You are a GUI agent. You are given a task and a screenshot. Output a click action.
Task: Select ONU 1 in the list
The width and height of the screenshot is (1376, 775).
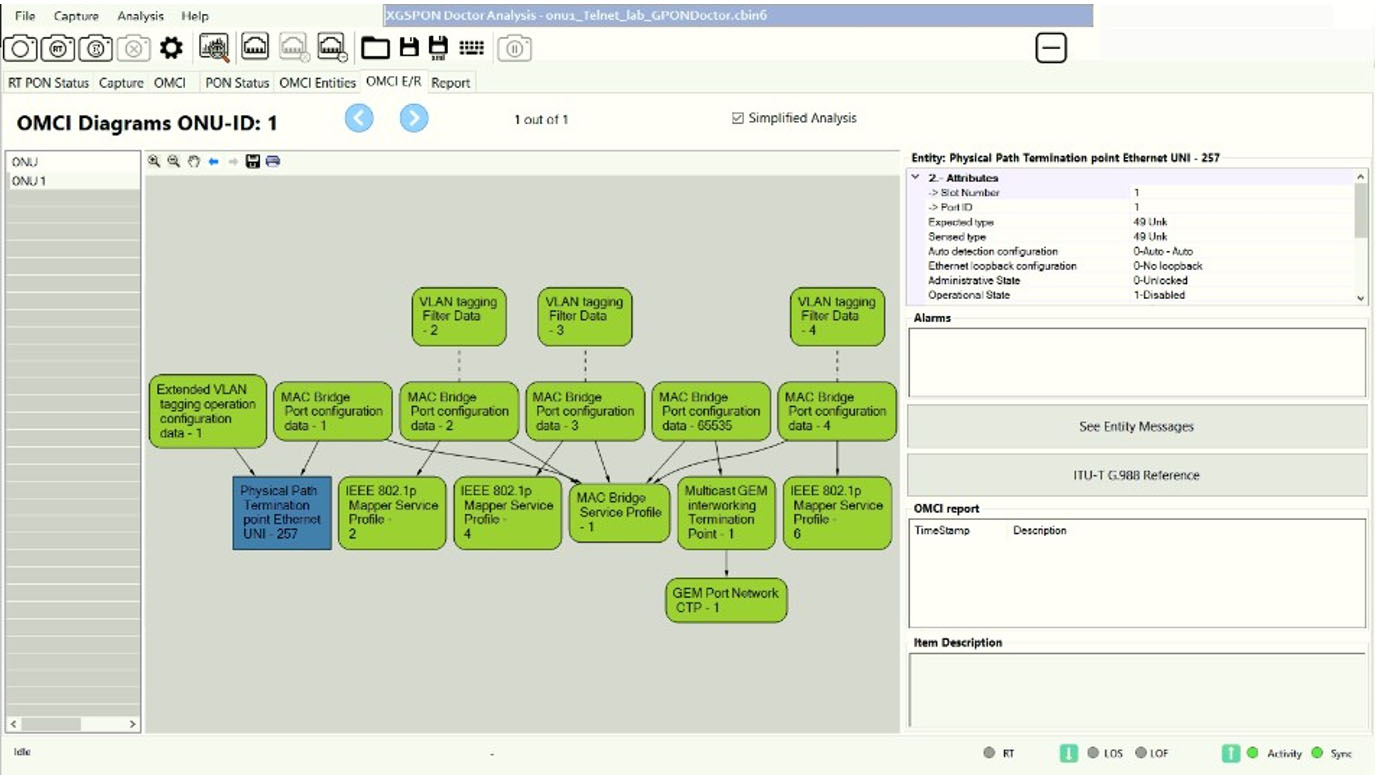[73, 181]
